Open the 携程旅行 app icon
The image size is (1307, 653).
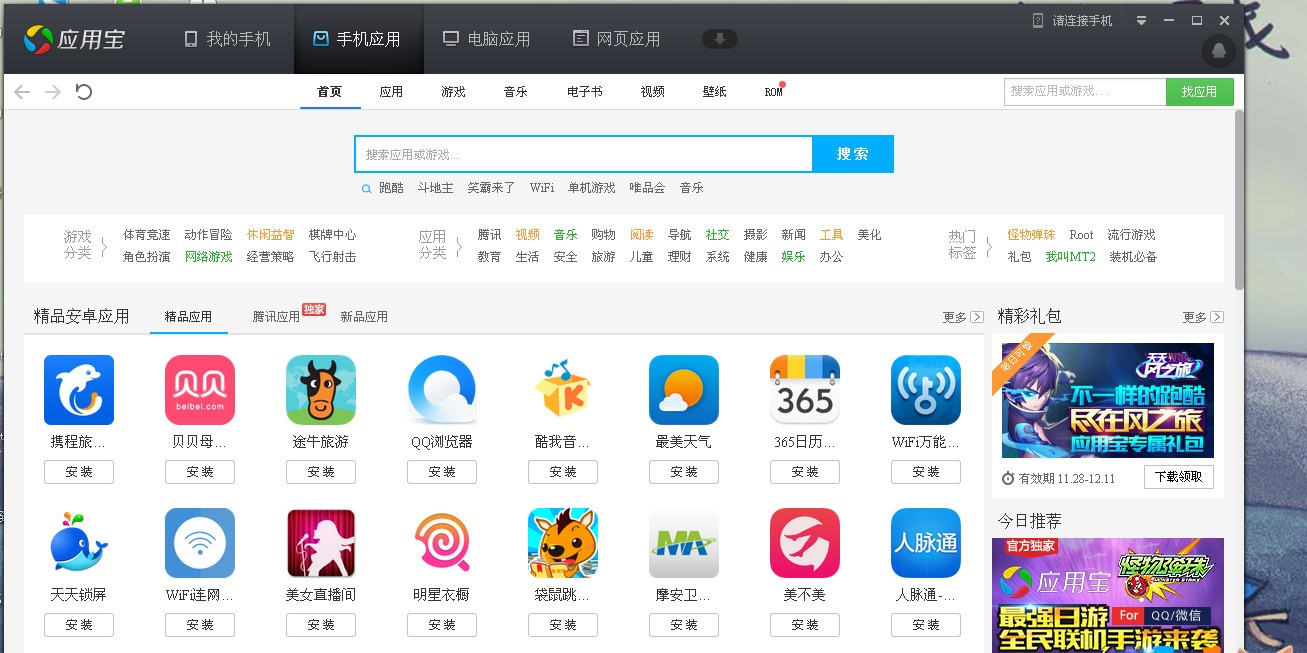click(x=79, y=390)
